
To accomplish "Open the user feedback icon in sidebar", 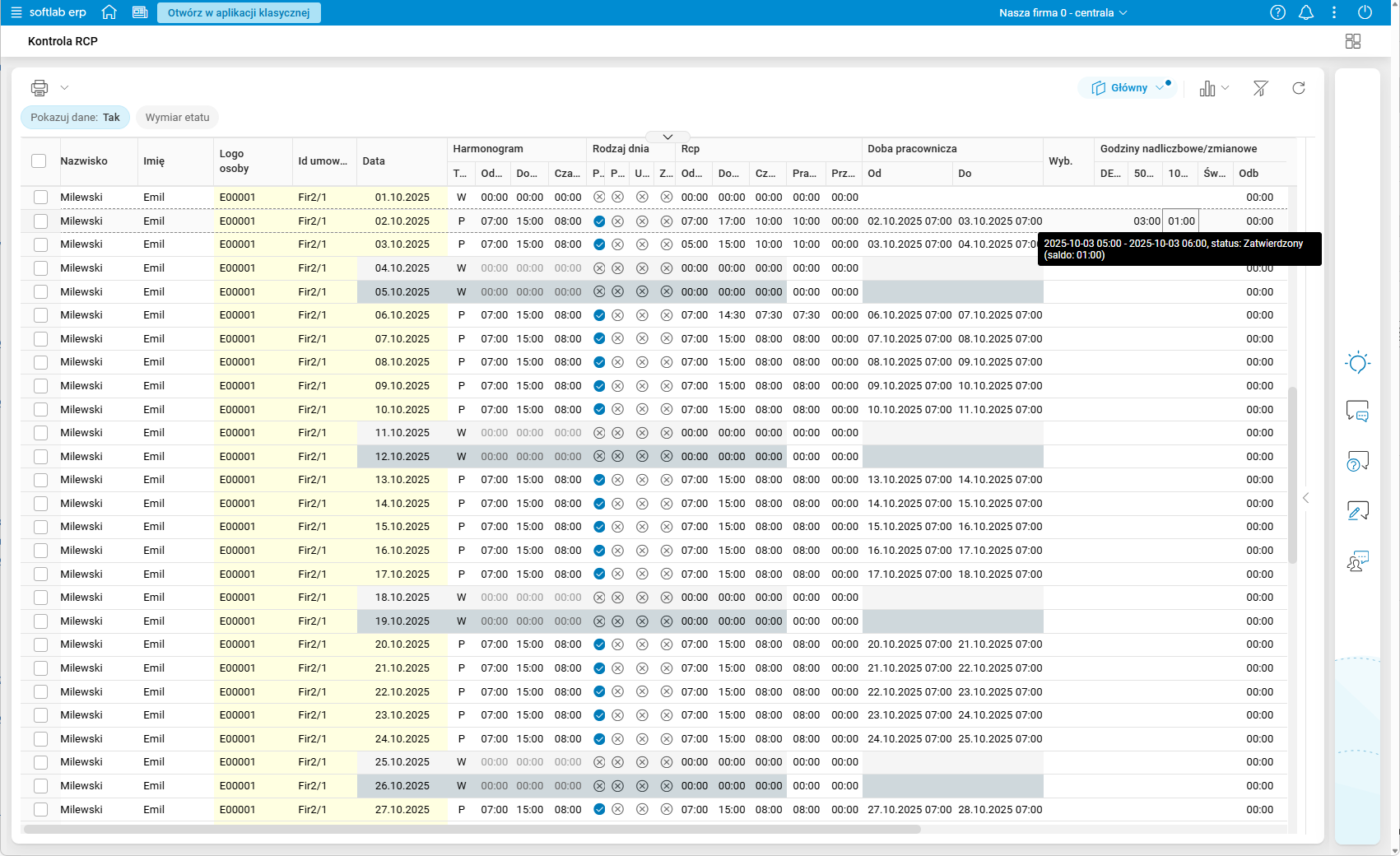I will pyautogui.click(x=1357, y=561).
